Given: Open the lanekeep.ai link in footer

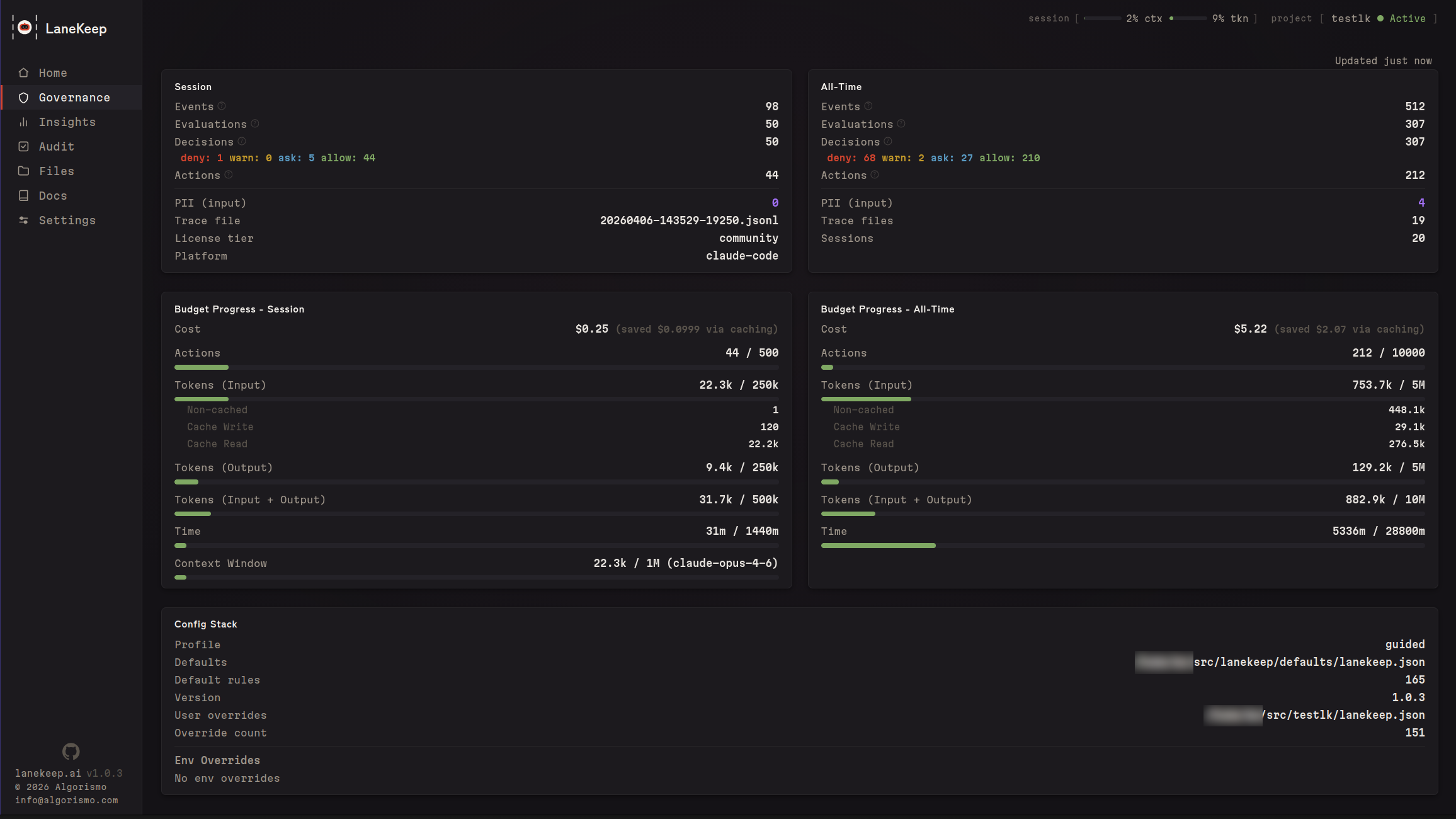Looking at the screenshot, I should pyautogui.click(x=48, y=774).
